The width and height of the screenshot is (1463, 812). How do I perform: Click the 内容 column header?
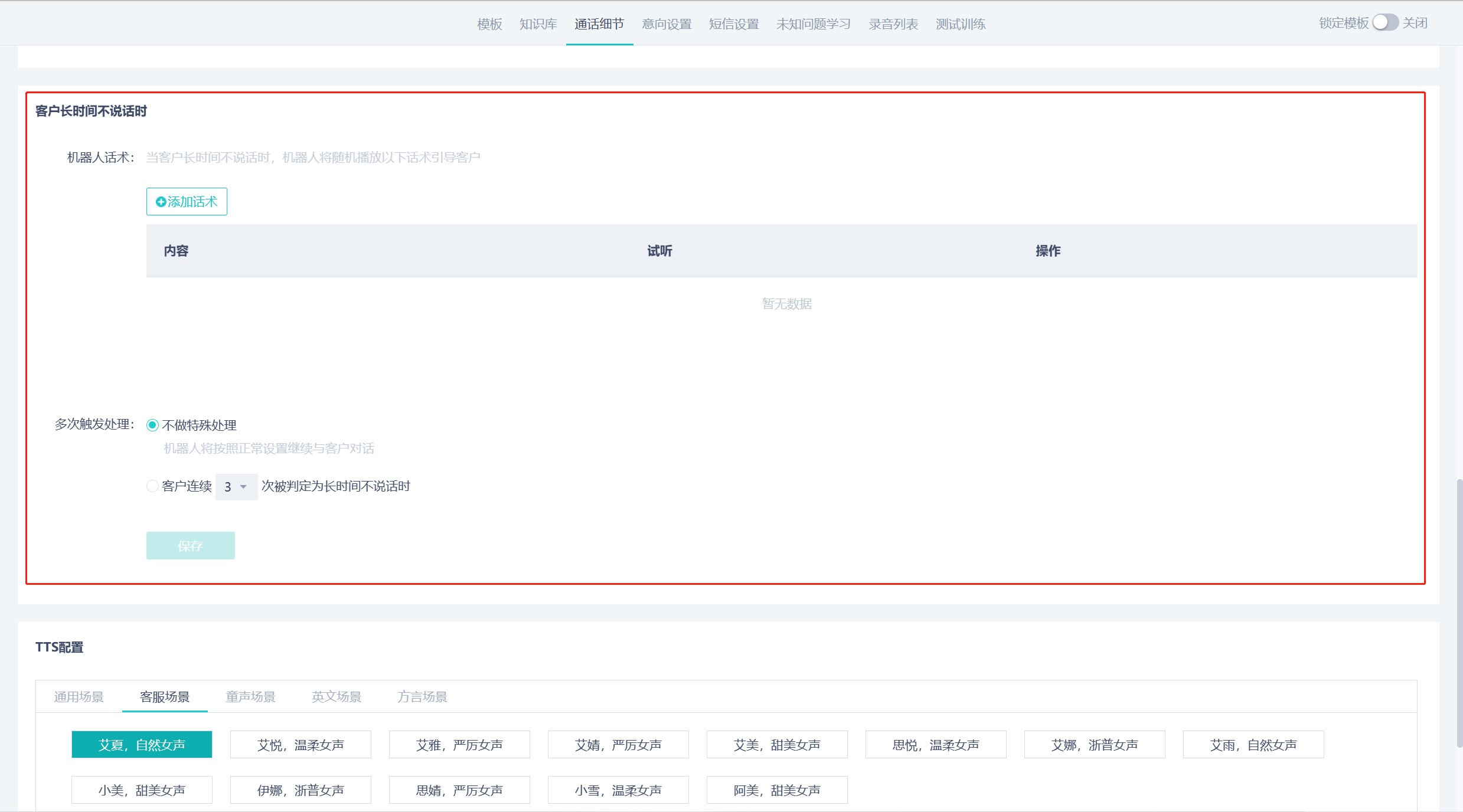point(176,251)
